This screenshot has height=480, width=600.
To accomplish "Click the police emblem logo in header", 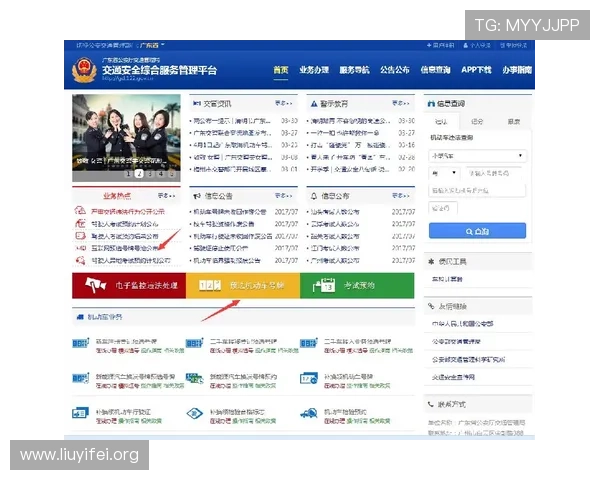I will [x=84, y=70].
